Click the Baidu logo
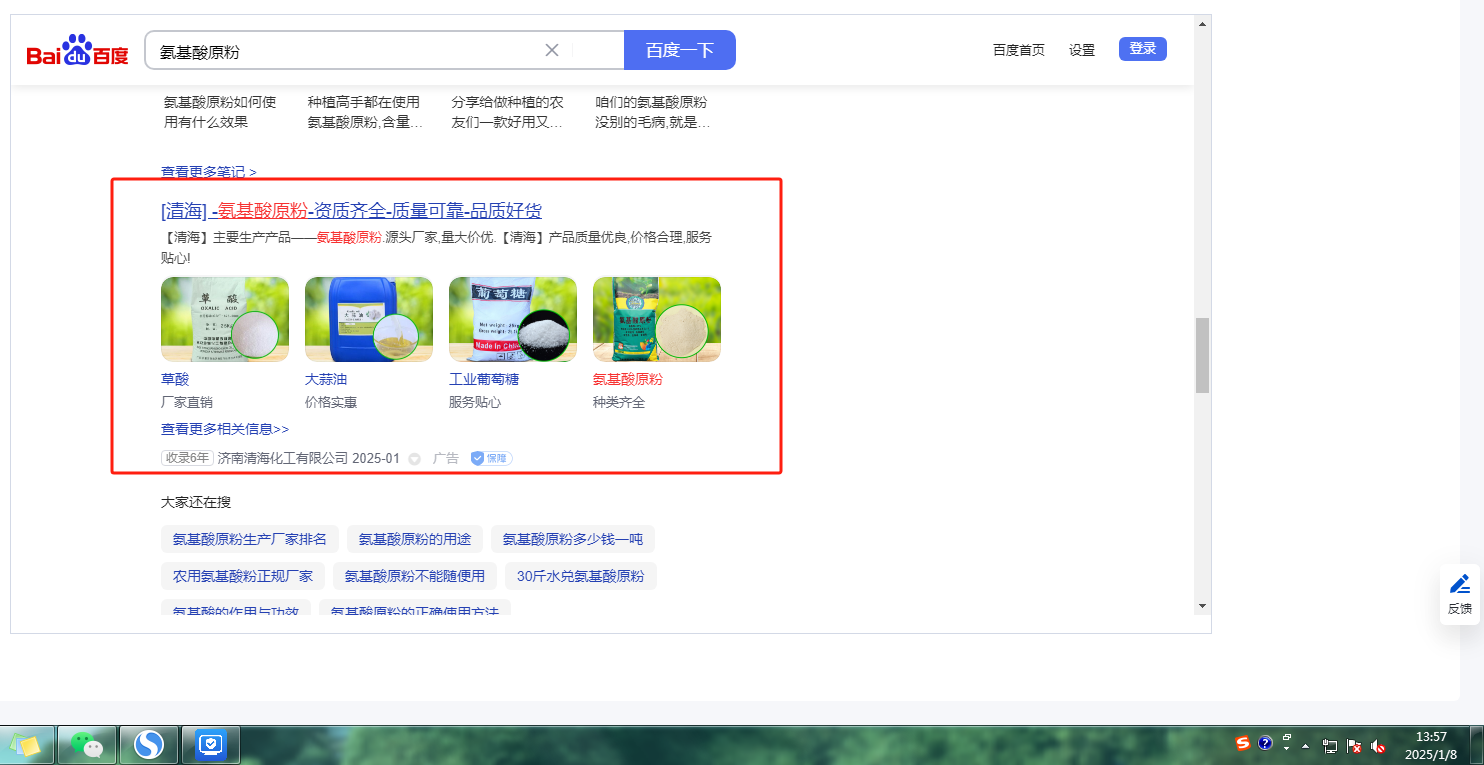 [77, 50]
